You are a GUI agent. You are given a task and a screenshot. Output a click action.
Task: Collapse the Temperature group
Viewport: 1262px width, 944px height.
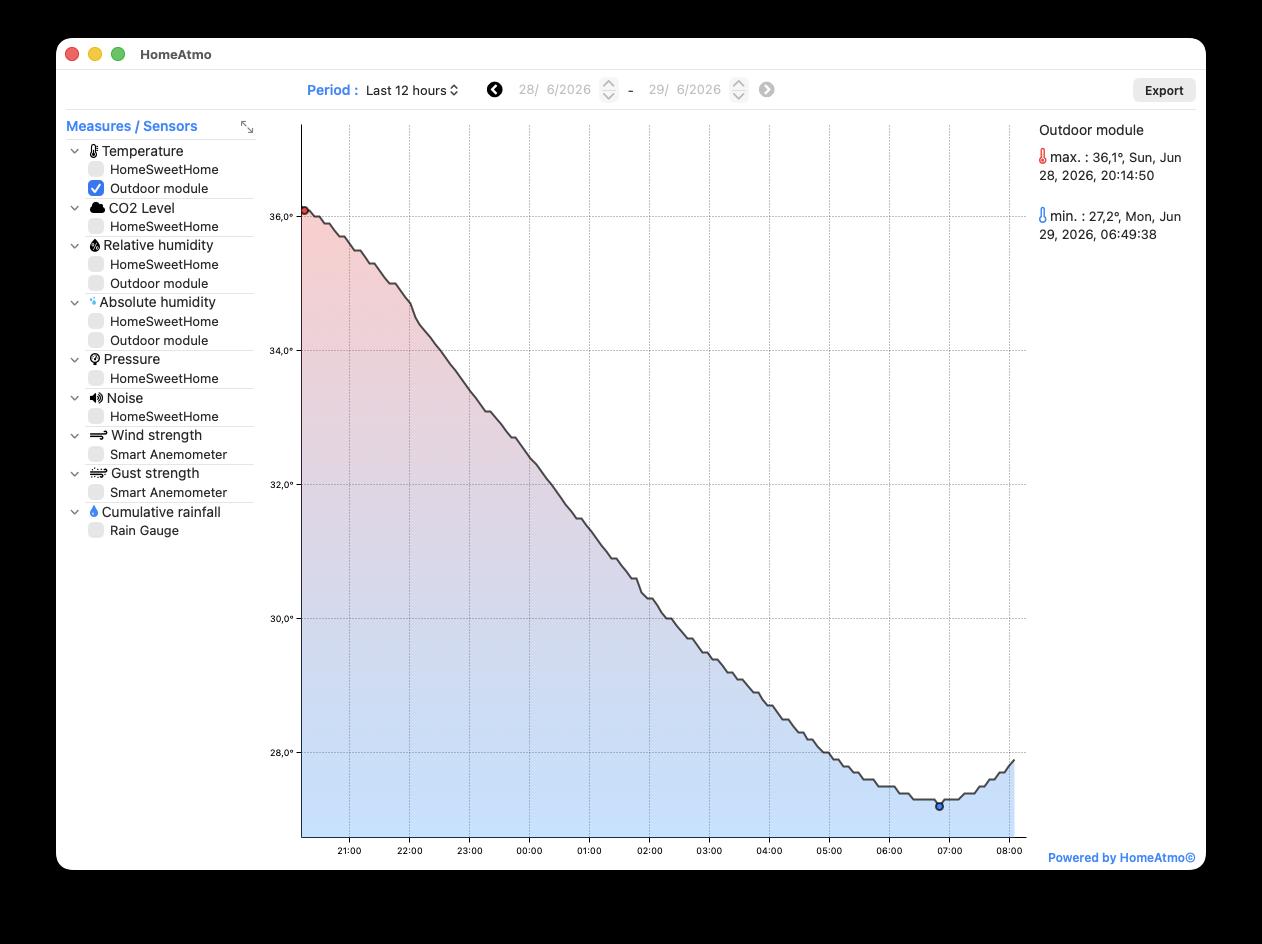[x=75, y=151]
